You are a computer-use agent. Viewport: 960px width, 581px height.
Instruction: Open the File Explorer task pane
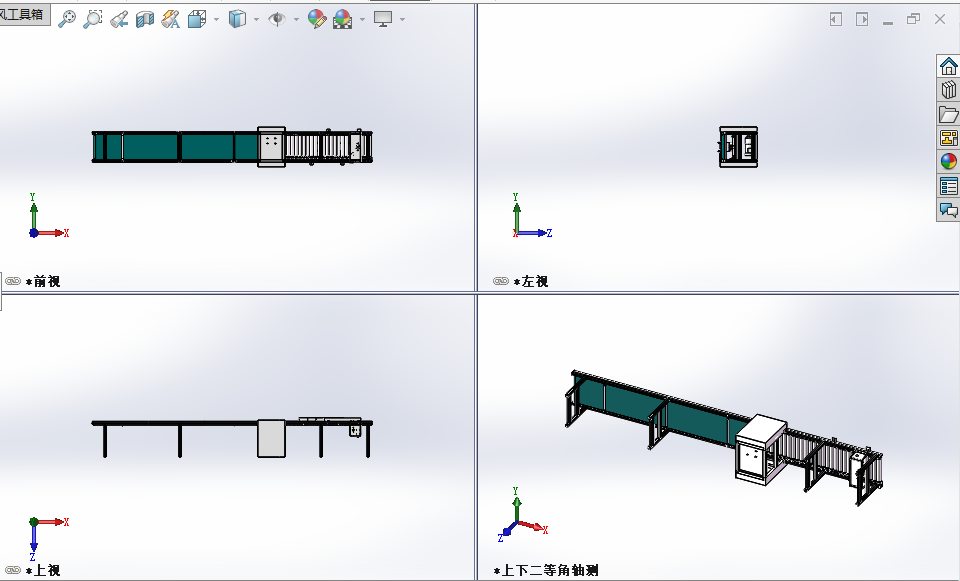click(948, 114)
